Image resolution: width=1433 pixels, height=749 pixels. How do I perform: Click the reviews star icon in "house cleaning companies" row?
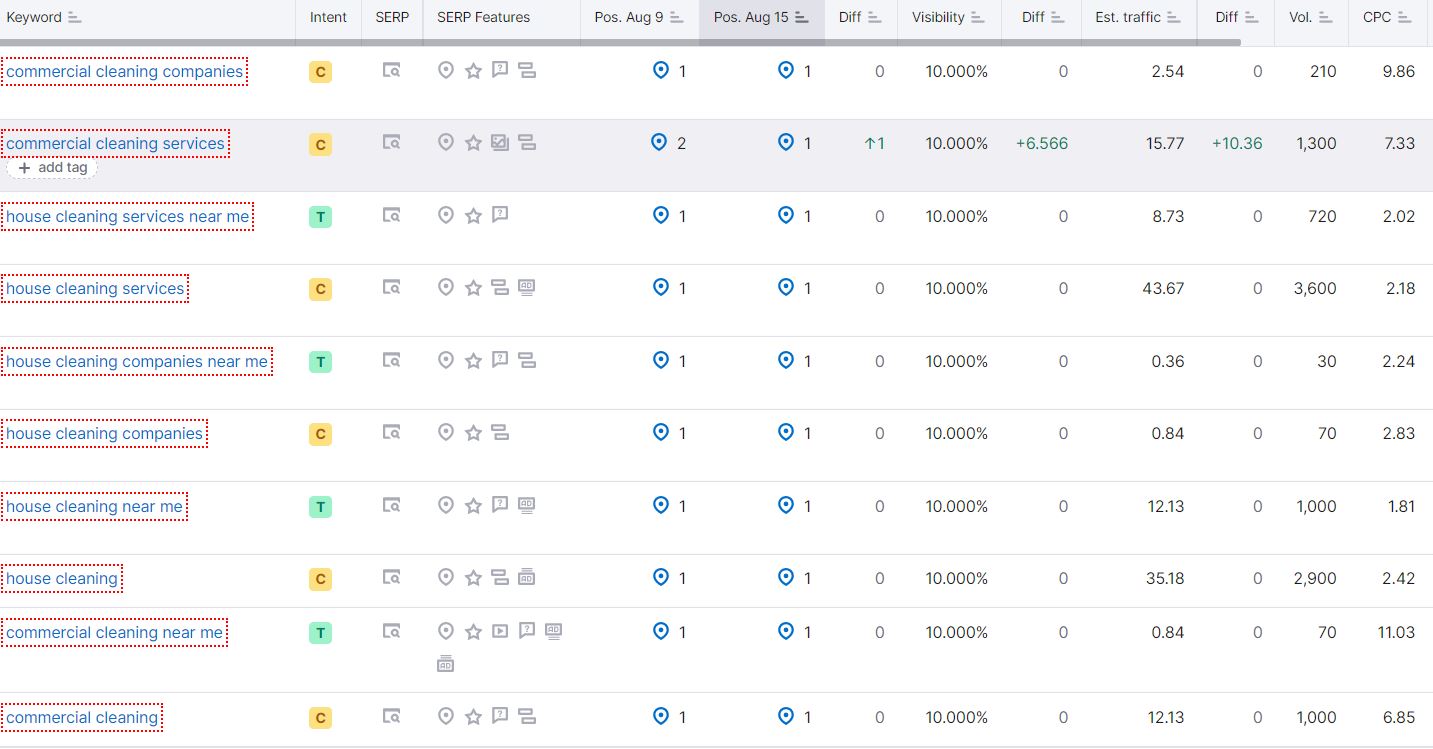(473, 433)
